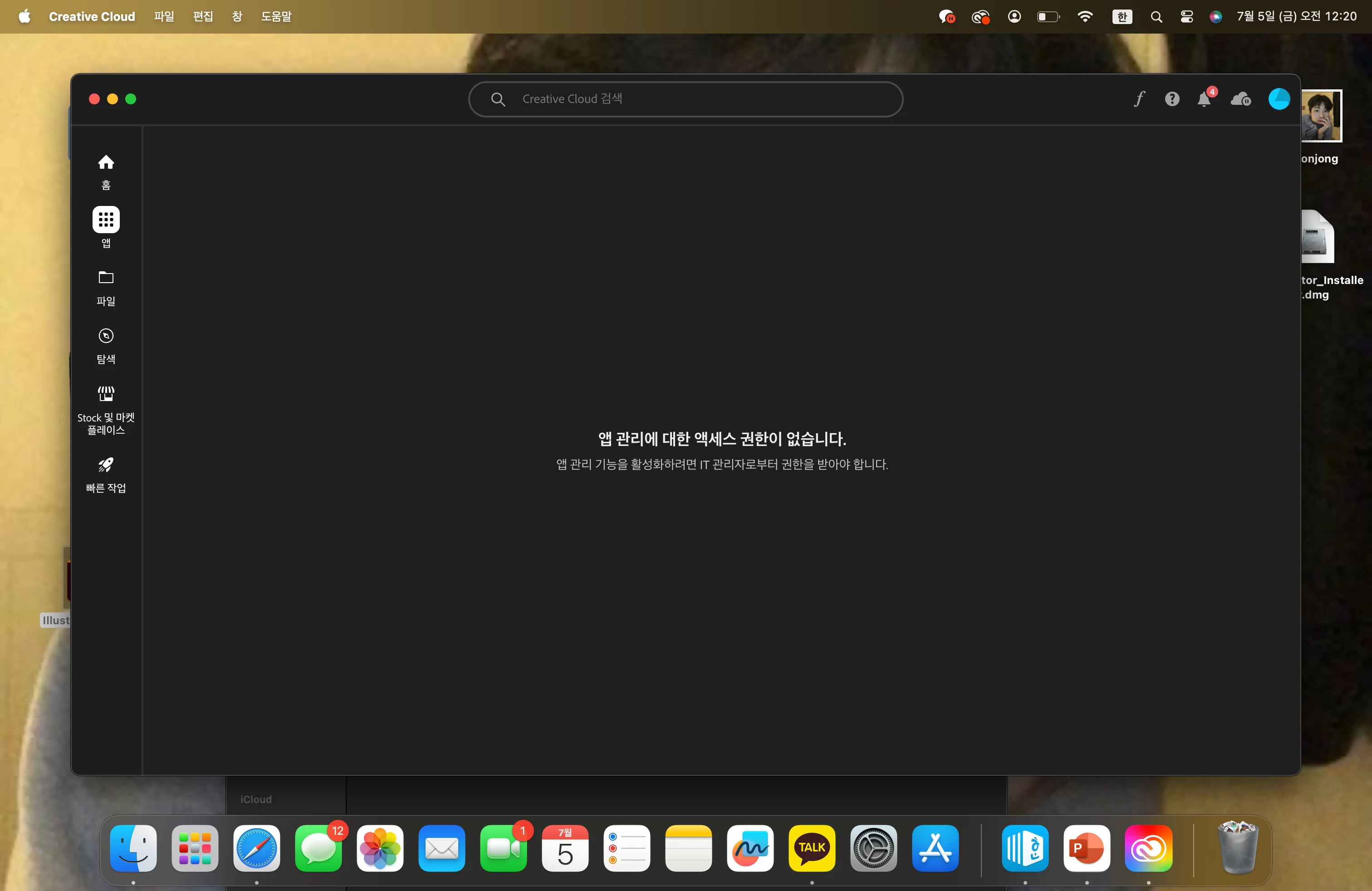Toggle the 한 input source in menu bar

[x=1122, y=16]
